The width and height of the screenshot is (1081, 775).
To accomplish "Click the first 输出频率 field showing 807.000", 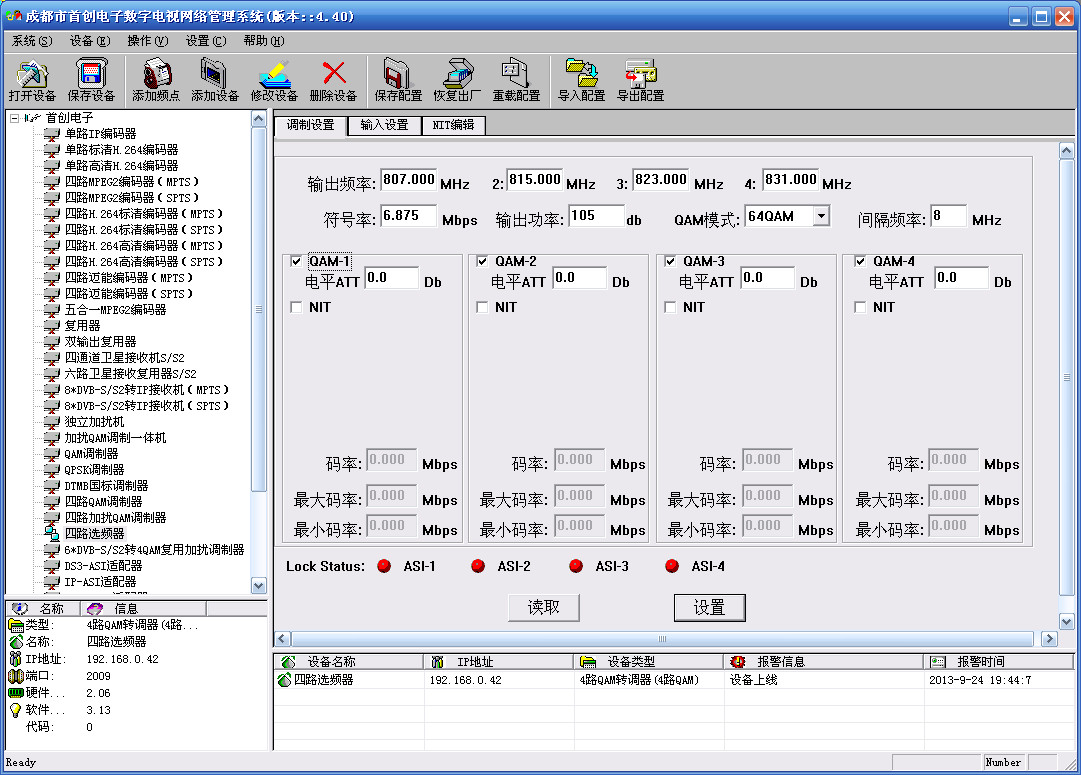I will point(408,180).
